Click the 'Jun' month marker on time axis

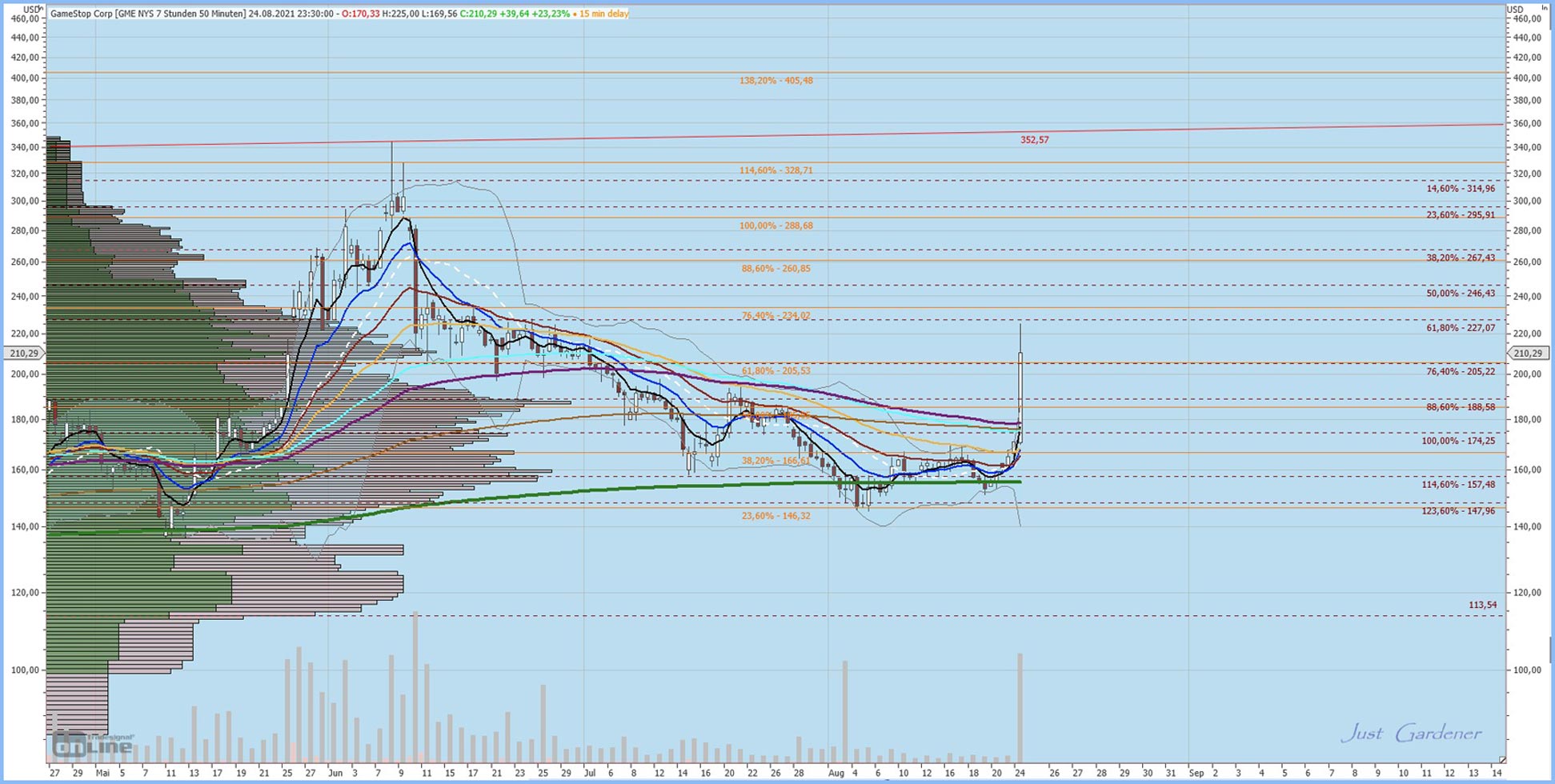point(335,774)
